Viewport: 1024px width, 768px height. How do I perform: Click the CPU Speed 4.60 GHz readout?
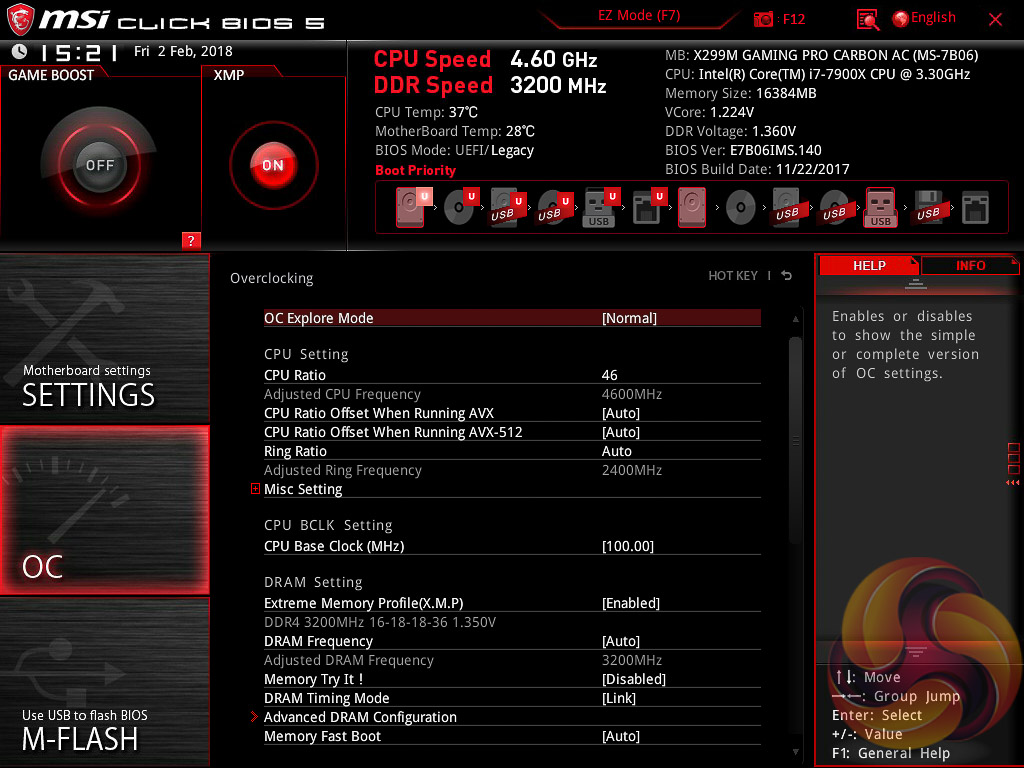pyautogui.click(x=485, y=59)
